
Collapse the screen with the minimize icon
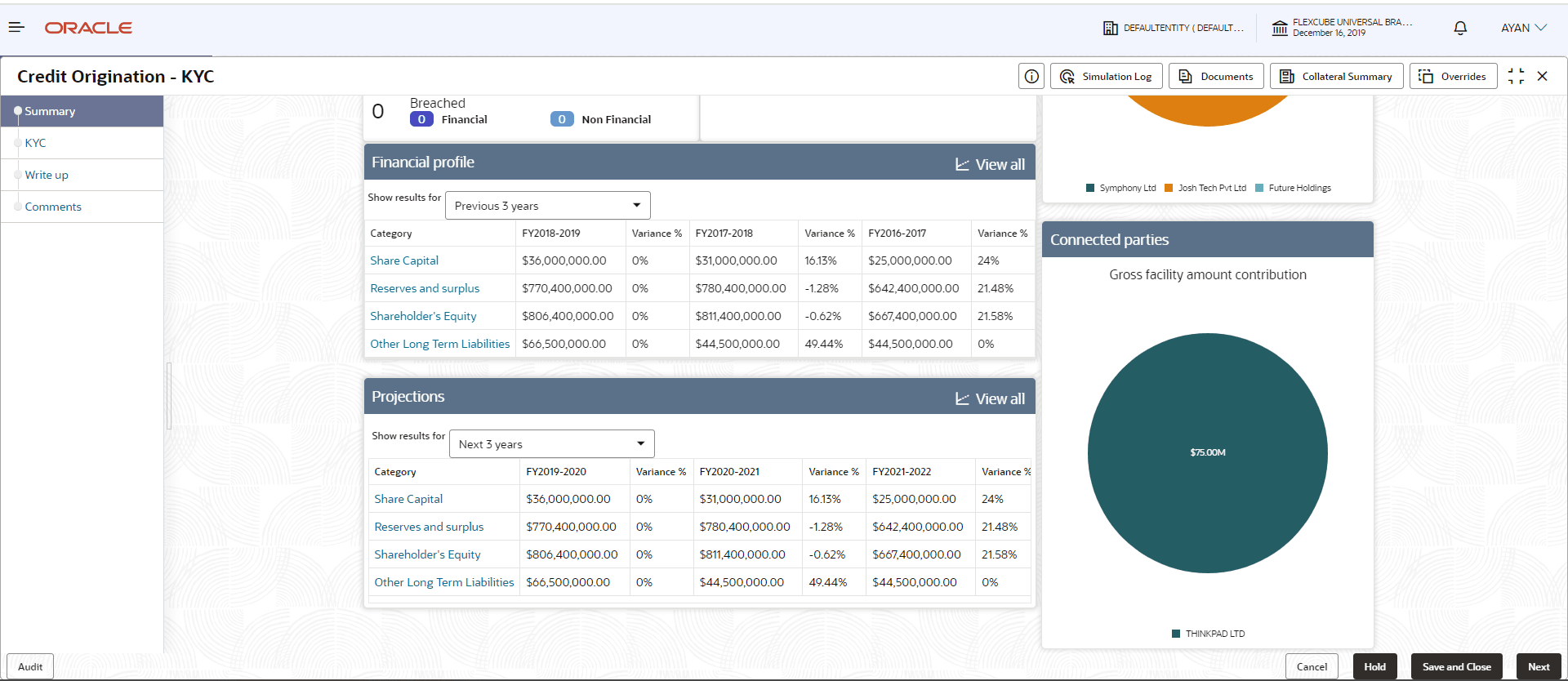[x=1516, y=76]
